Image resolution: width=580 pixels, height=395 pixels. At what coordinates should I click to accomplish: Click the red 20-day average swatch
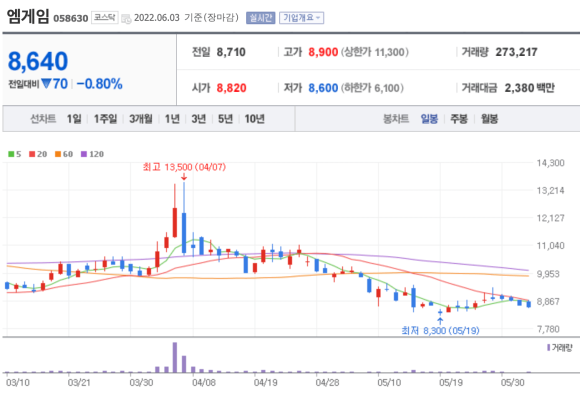32,154
